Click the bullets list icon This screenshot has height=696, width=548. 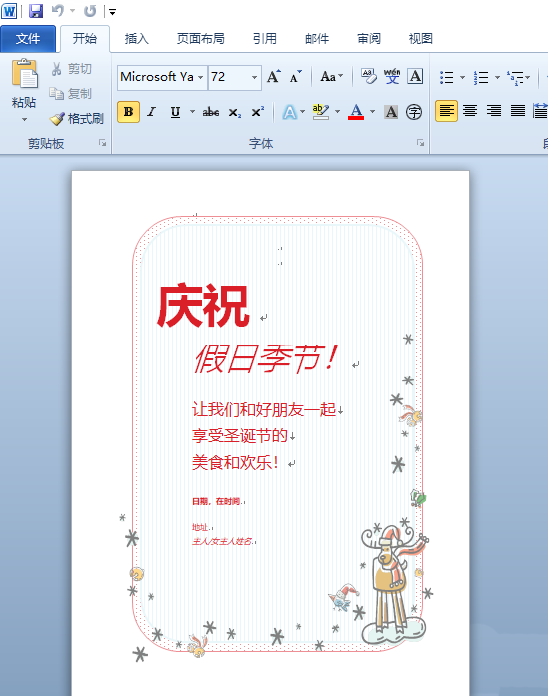[x=447, y=77]
